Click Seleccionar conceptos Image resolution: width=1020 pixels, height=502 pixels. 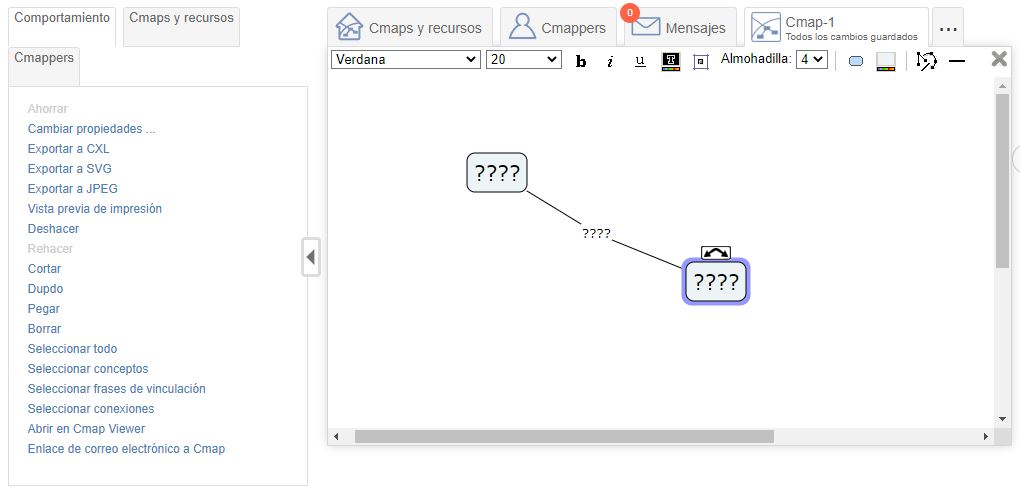tap(88, 369)
